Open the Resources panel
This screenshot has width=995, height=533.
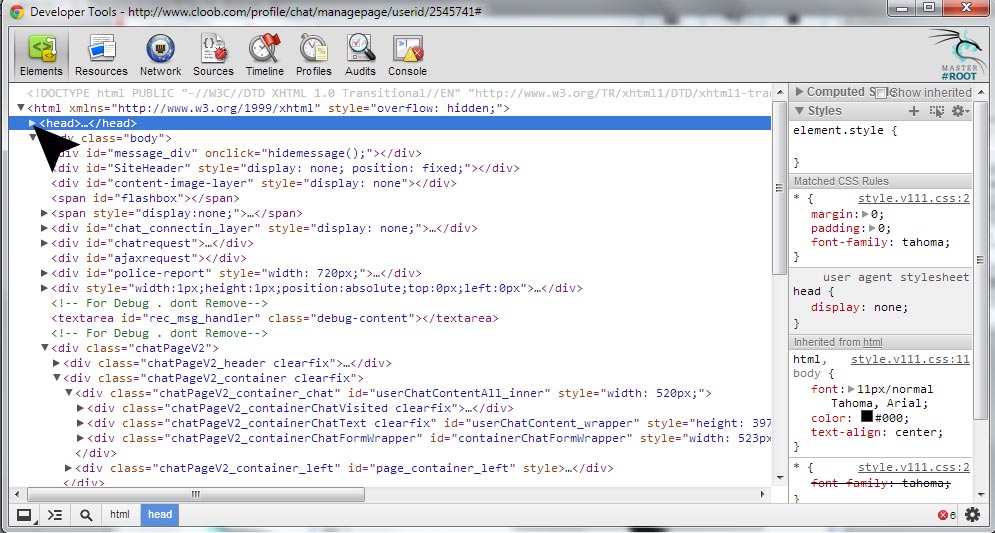(x=101, y=55)
